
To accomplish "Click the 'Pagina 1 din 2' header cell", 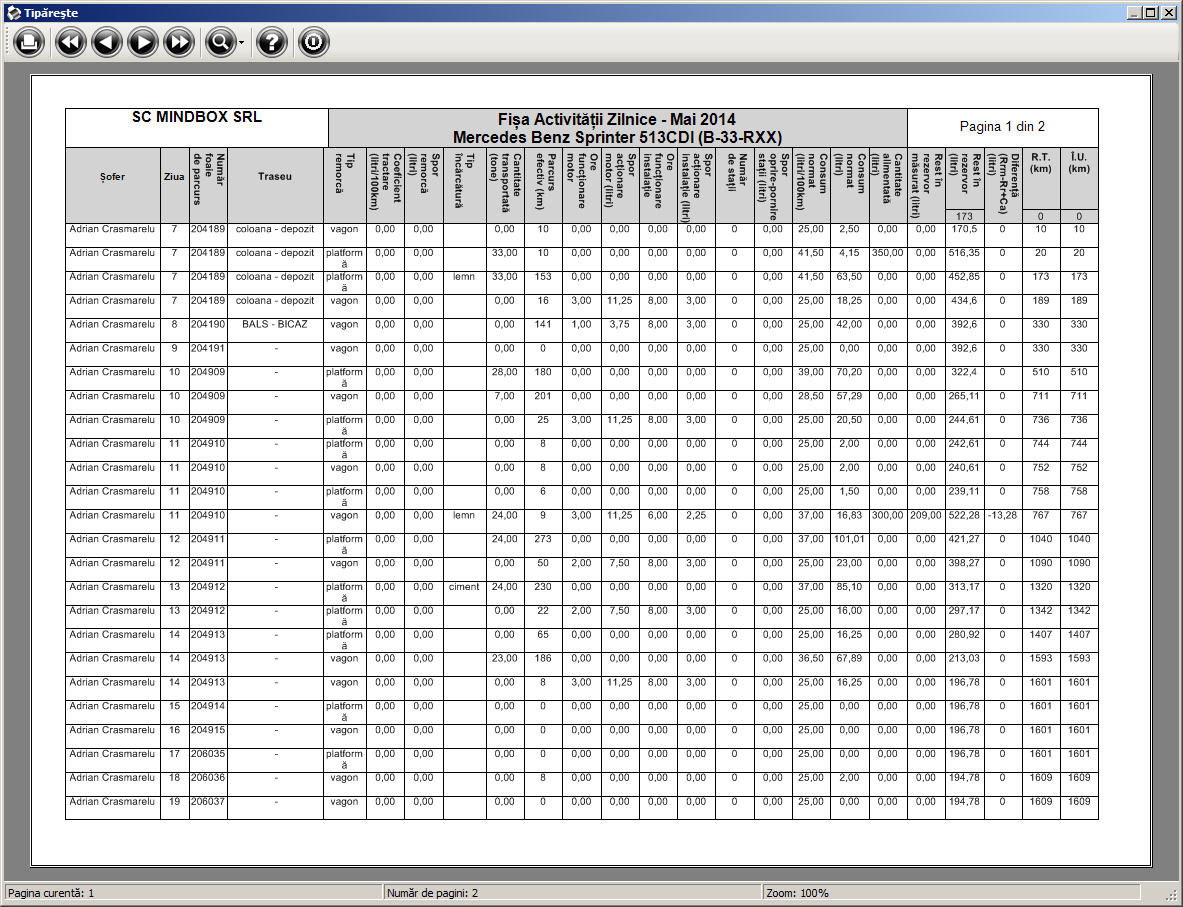I will 1002,127.
